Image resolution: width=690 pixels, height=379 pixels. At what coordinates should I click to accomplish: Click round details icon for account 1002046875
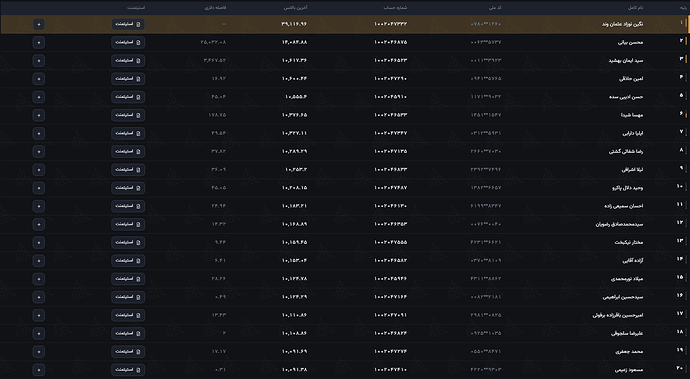pyautogui.click(x=39, y=42)
